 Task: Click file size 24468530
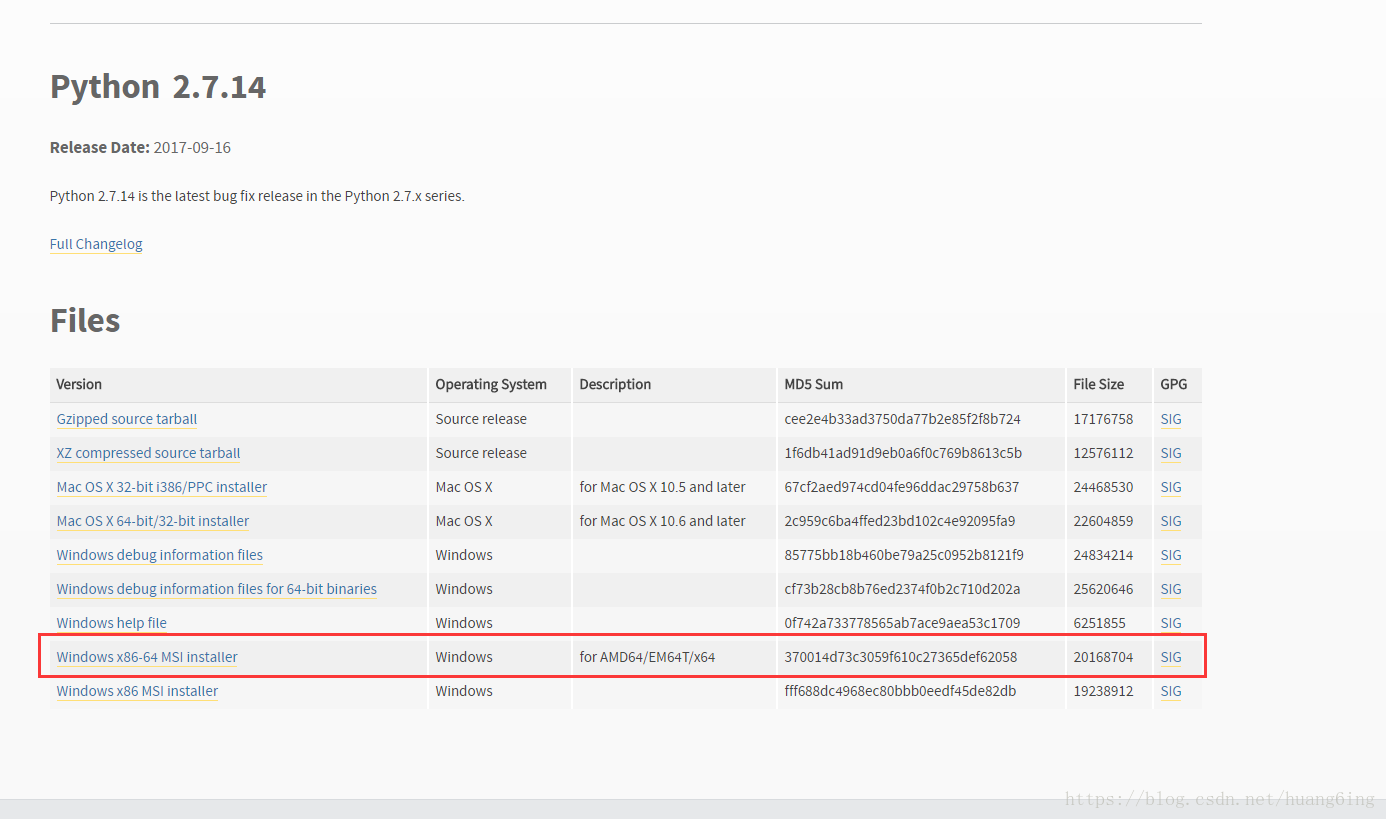[x=1103, y=487]
